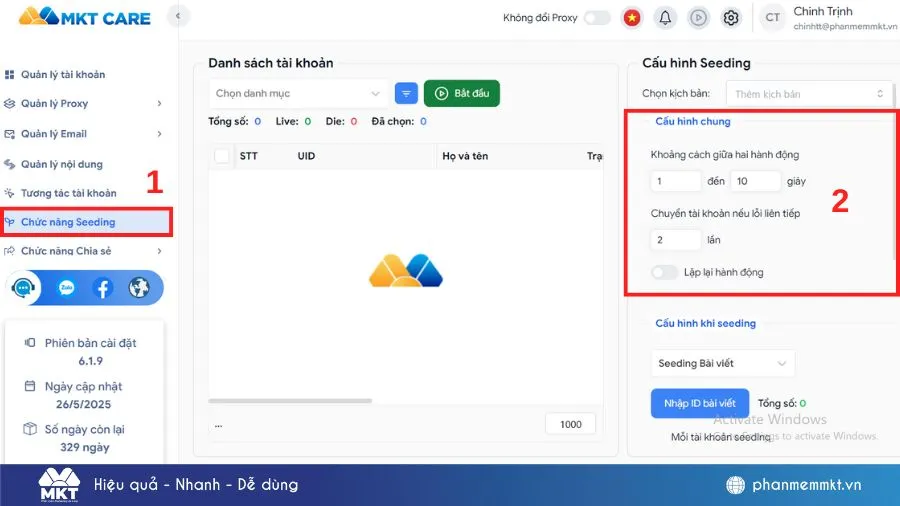Click the UID column header
The width and height of the screenshot is (900, 506).
306,156
